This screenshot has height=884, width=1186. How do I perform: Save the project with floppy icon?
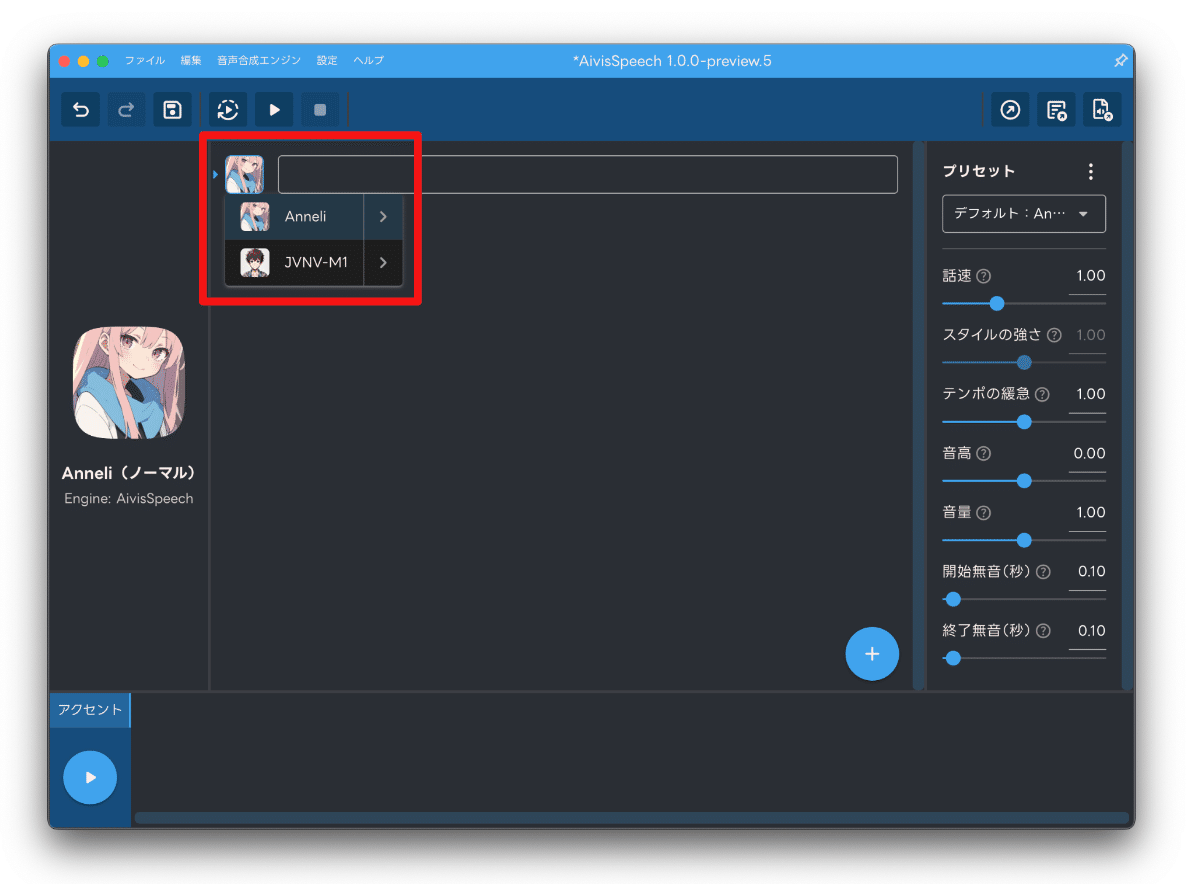coord(172,110)
